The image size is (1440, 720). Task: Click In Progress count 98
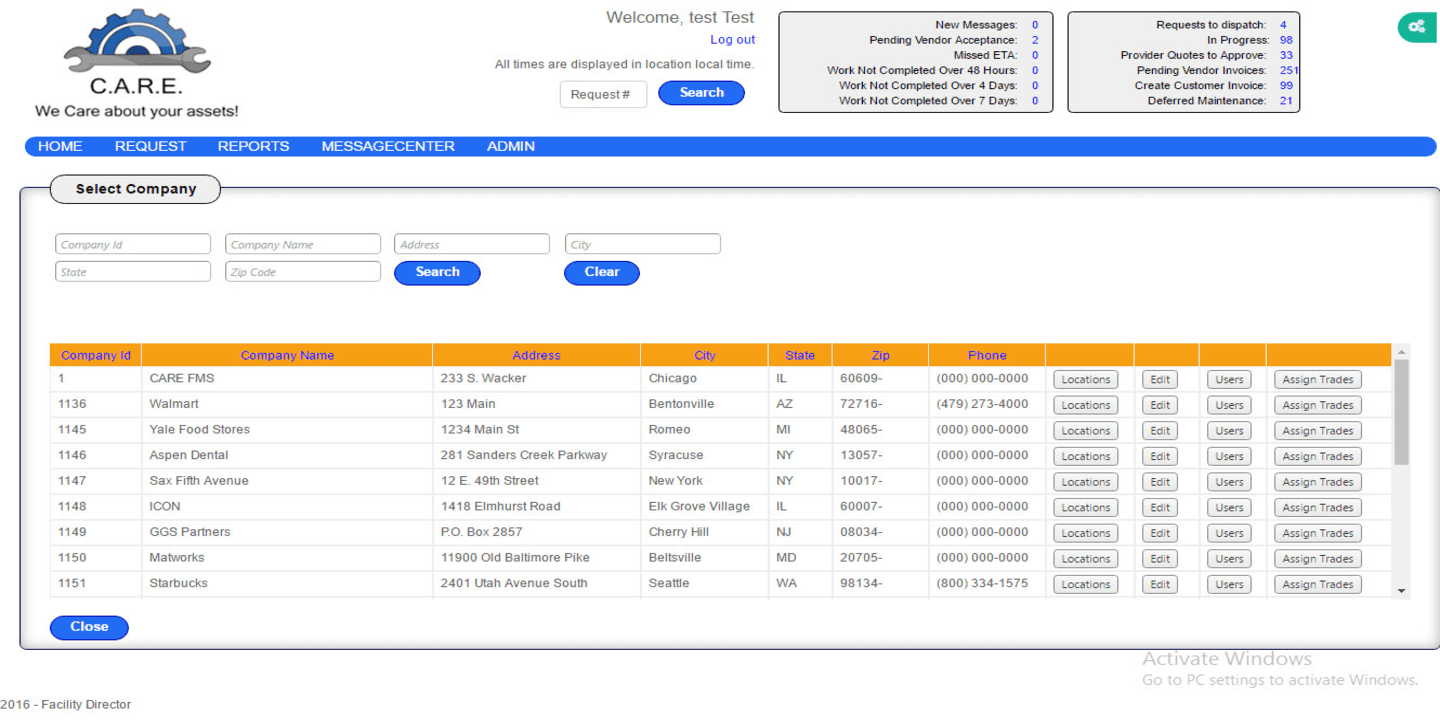click(x=1286, y=40)
